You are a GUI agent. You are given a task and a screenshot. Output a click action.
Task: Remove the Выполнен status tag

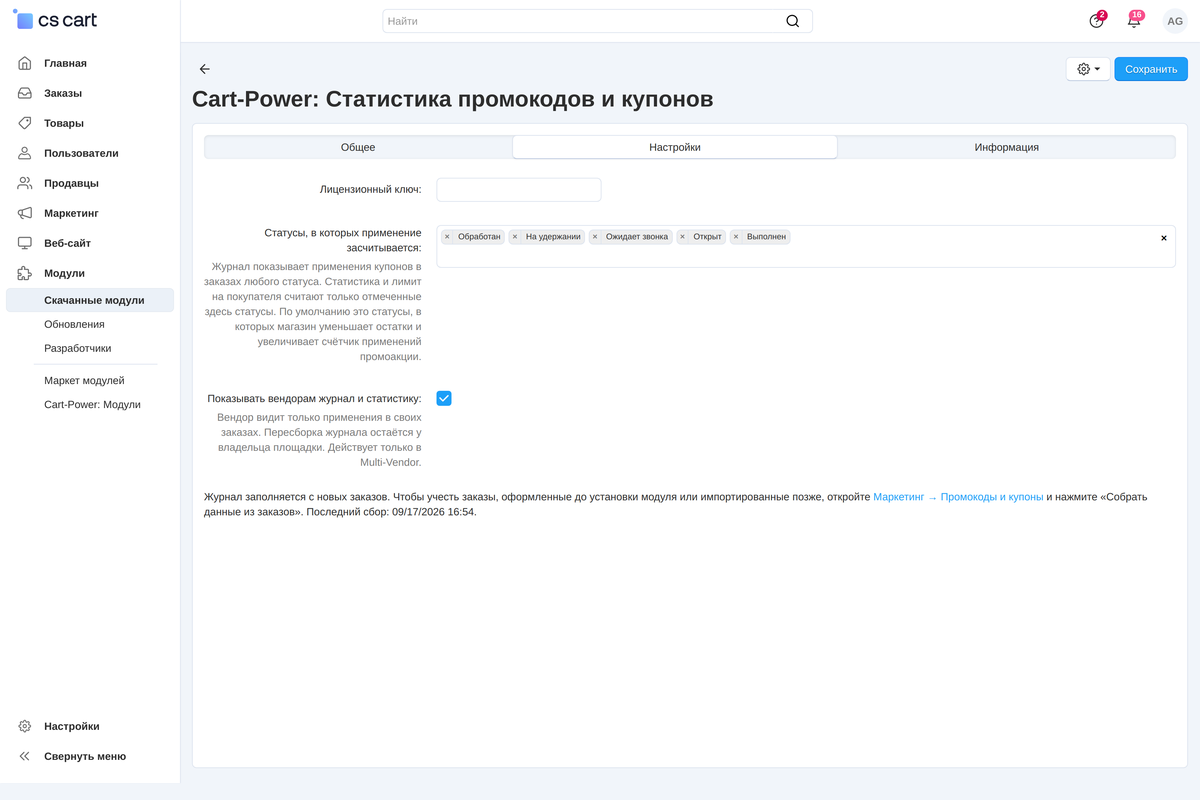736,237
